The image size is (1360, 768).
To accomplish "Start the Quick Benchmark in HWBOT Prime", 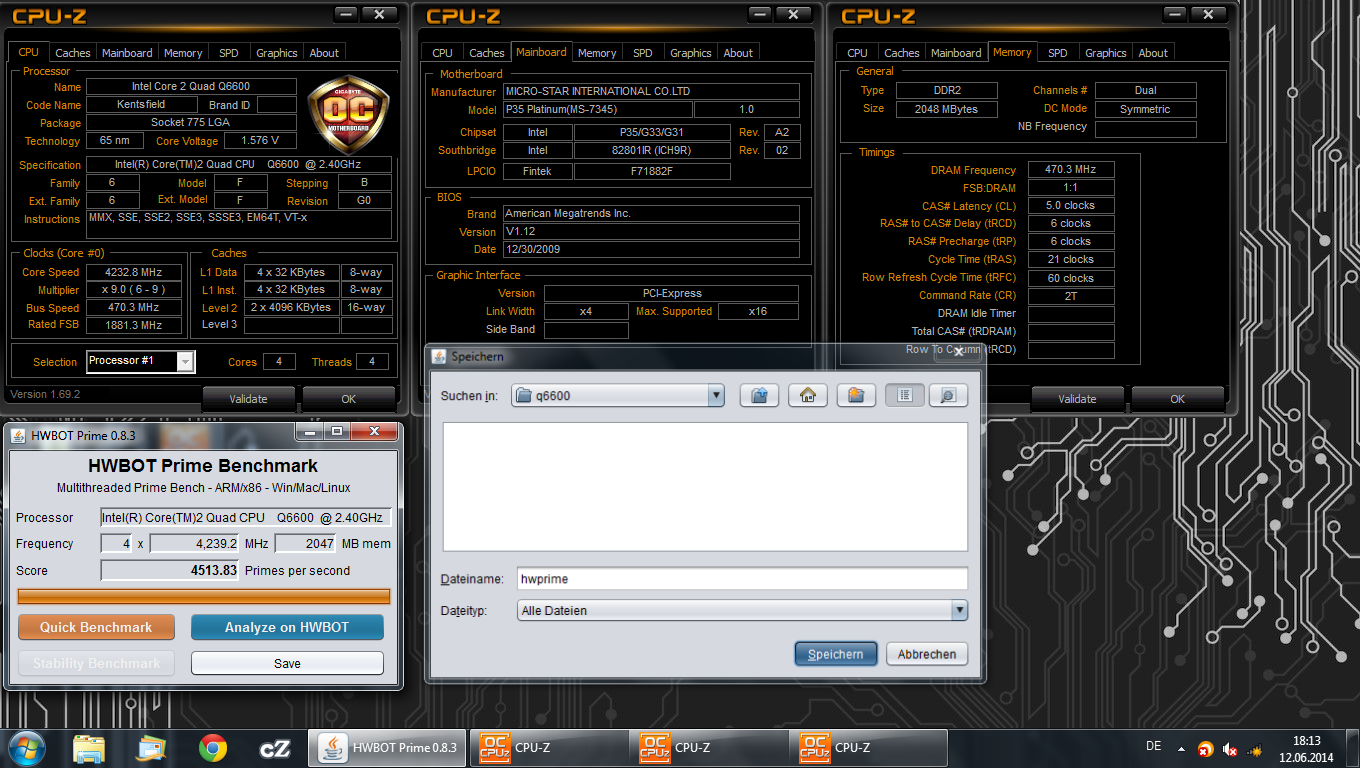I will point(96,627).
